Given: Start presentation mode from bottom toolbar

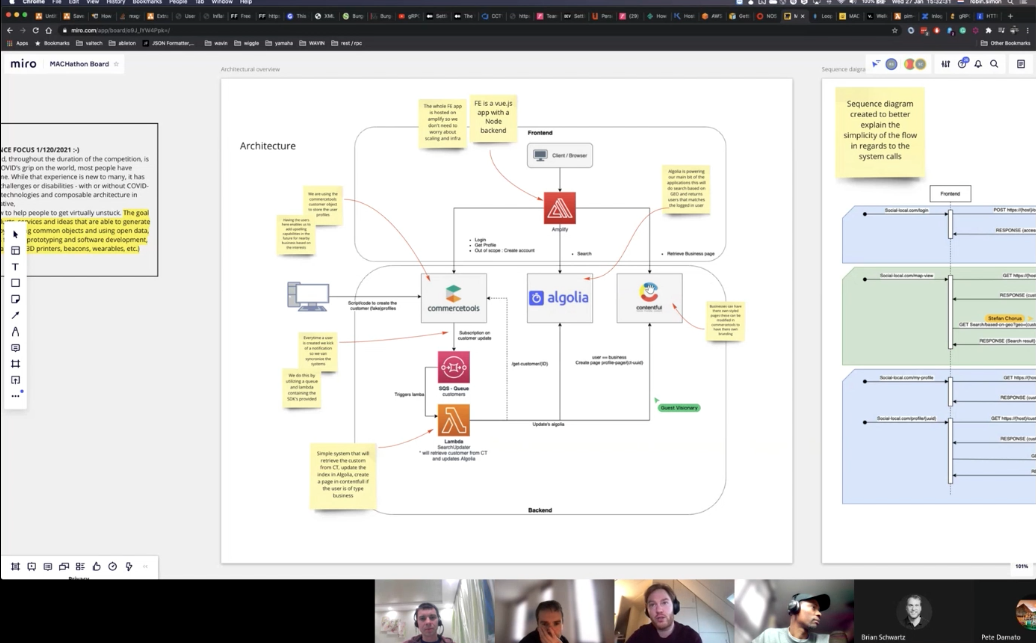Looking at the screenshot, I should (x=32, y=566).
